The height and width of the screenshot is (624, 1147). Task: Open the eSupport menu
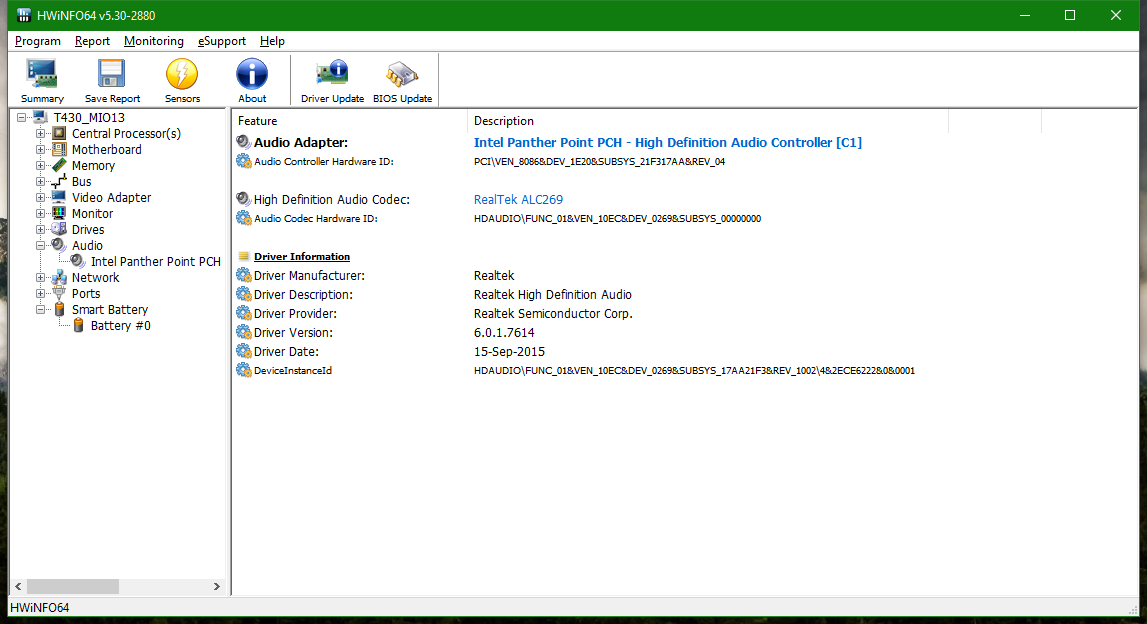point(222,41)
